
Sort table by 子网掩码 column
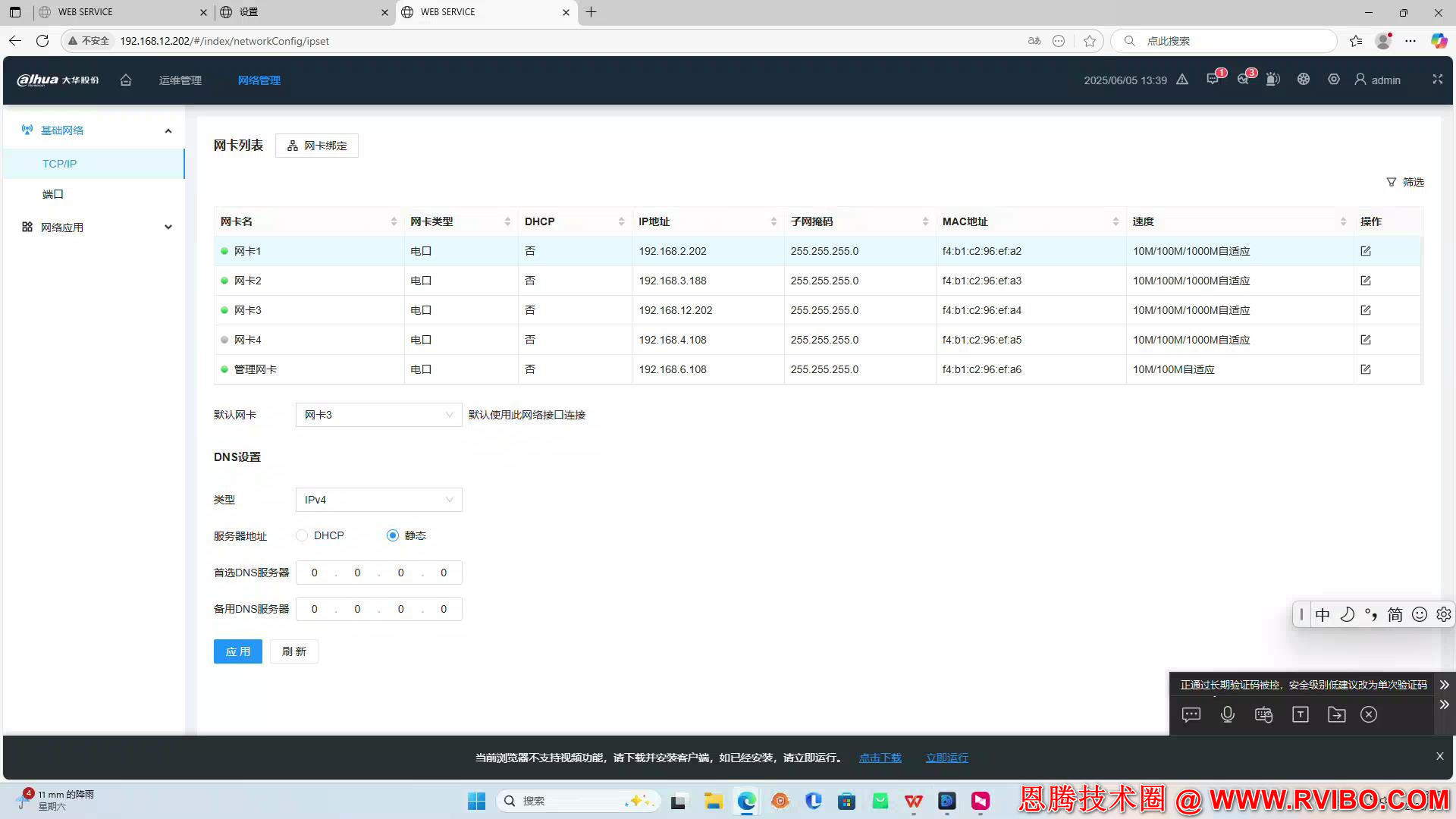point(925,221)
